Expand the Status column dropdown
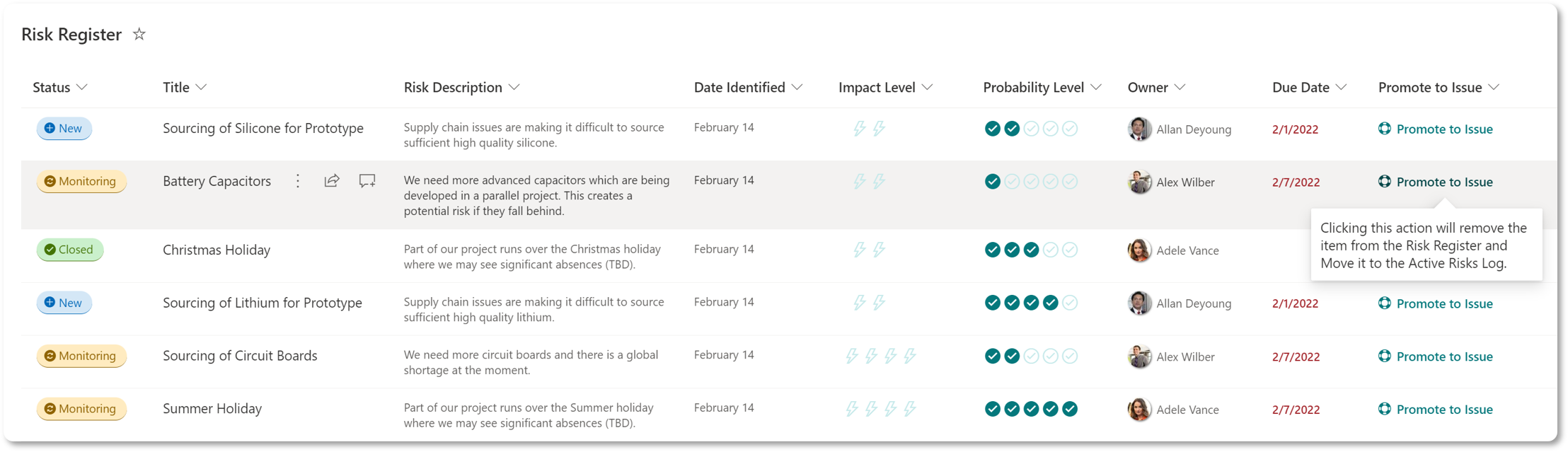This screenshot has height=452, width=1568. click(x=82, y=87)
